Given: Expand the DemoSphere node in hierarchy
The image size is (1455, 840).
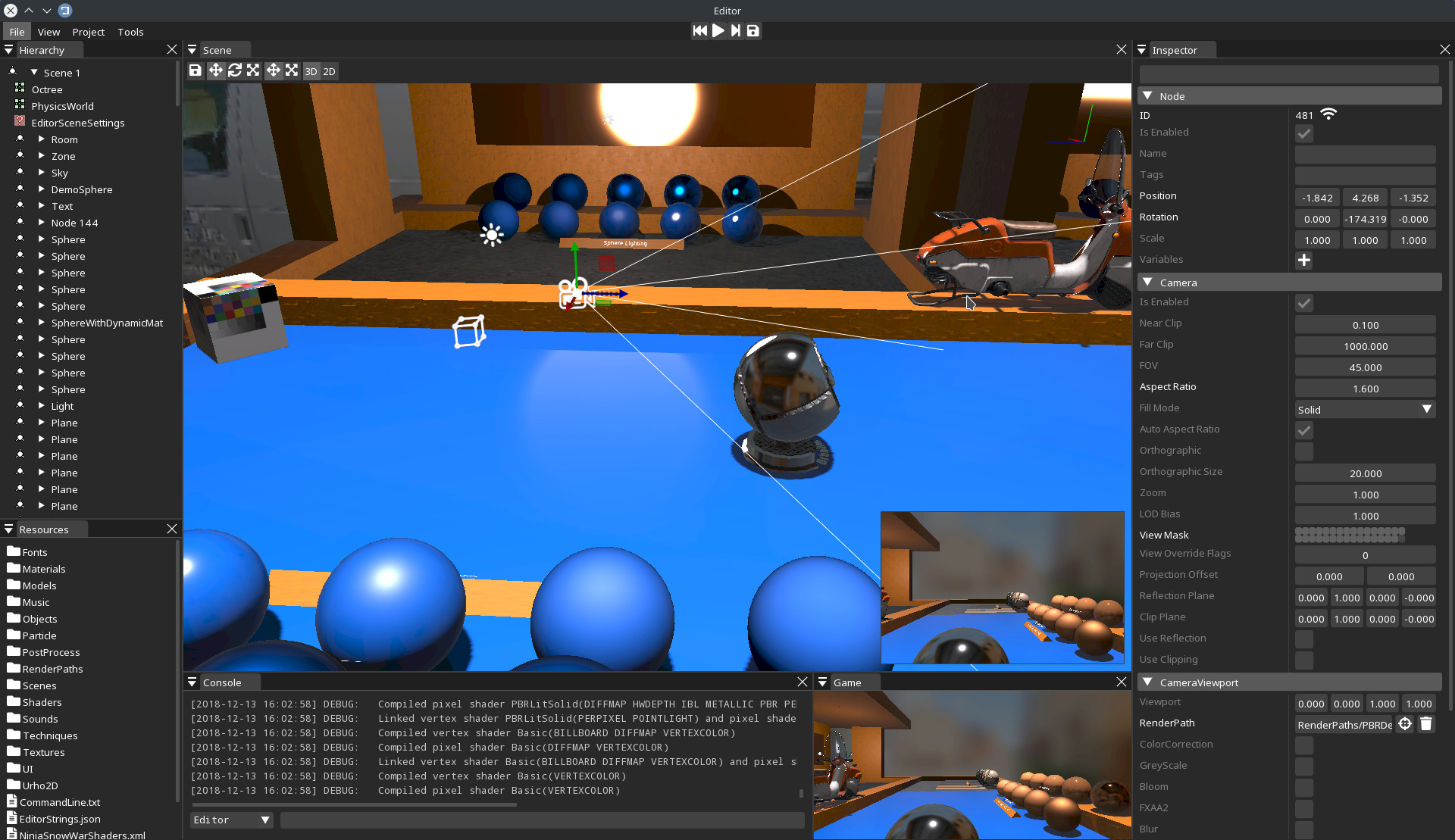Looking at the screenshot, I should click(42, 189).
